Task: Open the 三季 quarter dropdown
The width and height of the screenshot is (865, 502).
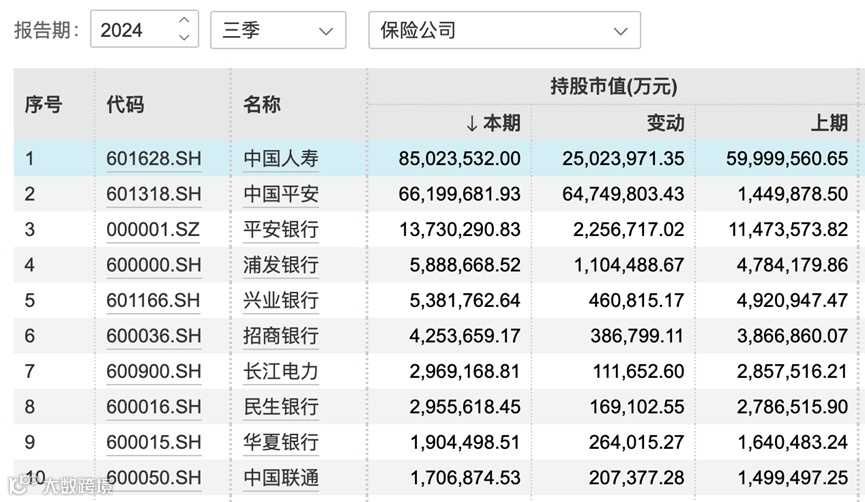Action: 278,30
